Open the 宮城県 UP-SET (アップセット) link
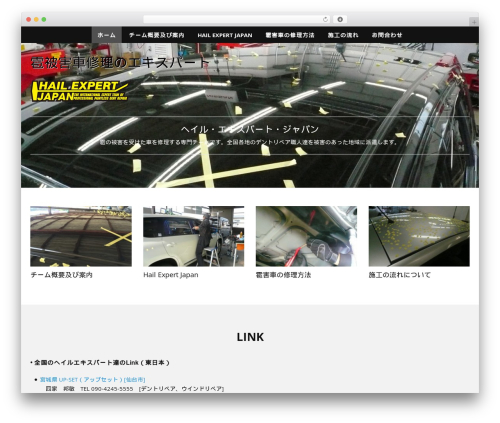The height and width of the screenshot is (423, 500). (x=92, y=380)
